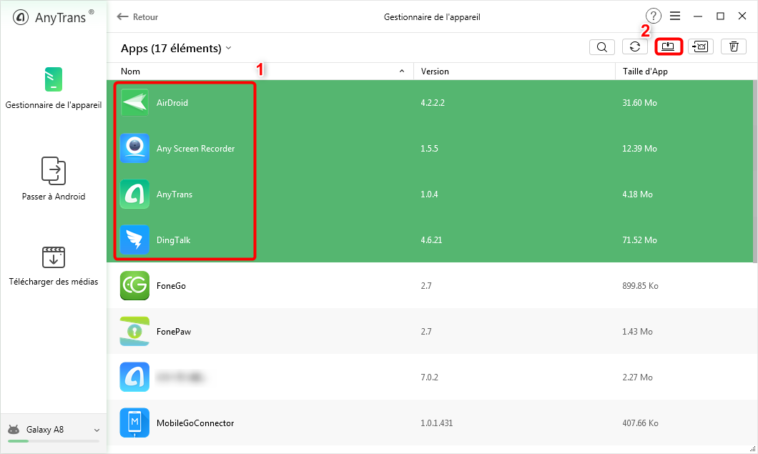The height and width of the screenshot is (454, 758).
Task: Click the AnyTrans app row icon
Action: point(134,194)
